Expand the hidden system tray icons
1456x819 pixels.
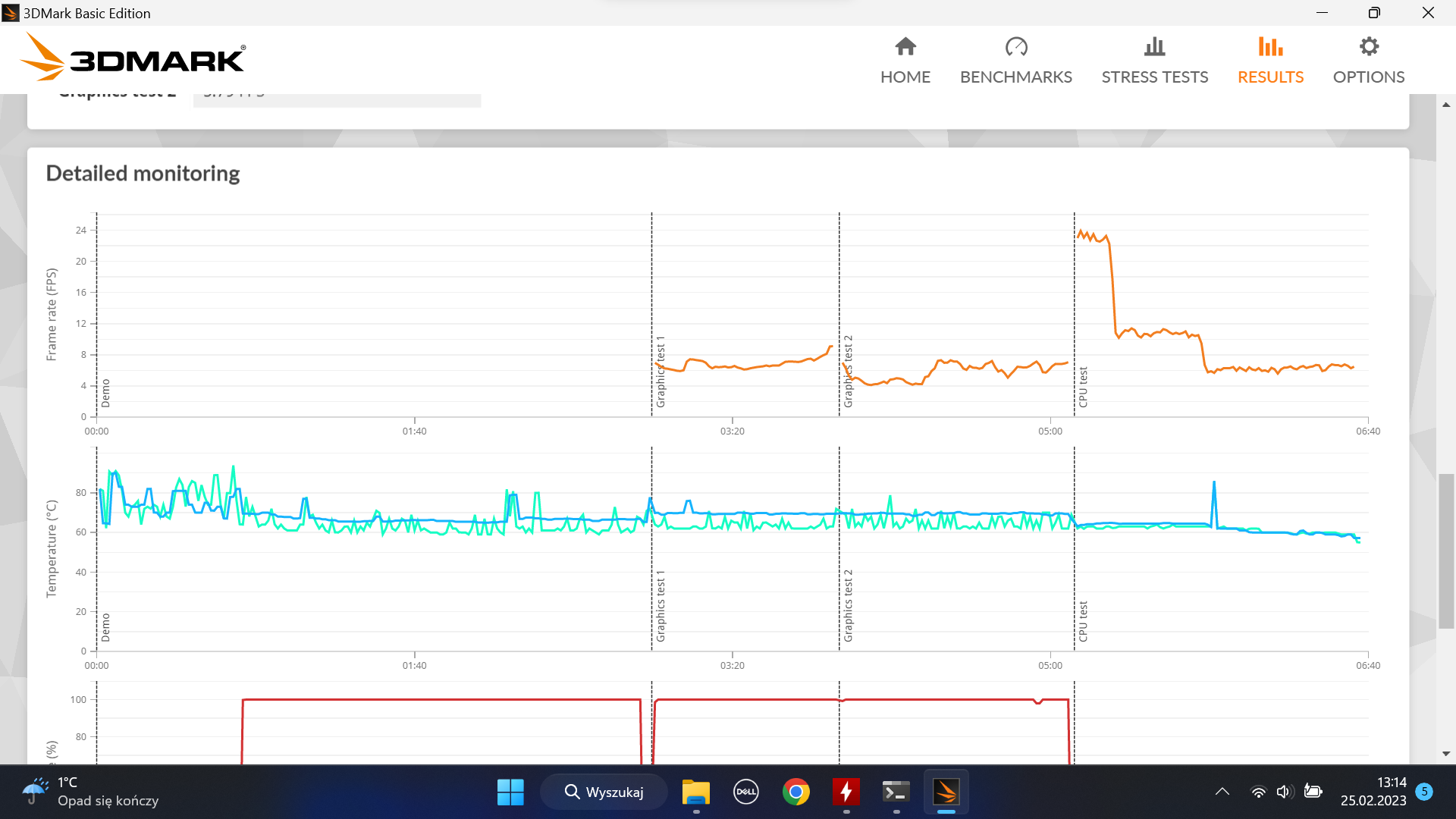[1222, 792]
